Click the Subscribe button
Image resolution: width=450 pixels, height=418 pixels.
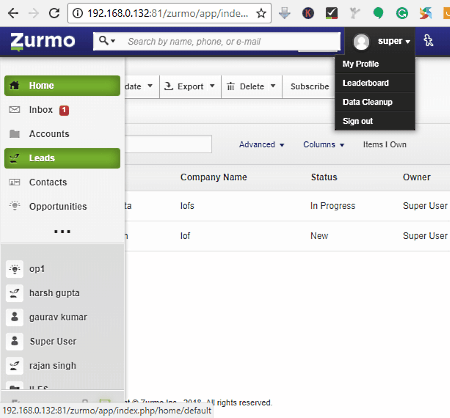point(310,86)
